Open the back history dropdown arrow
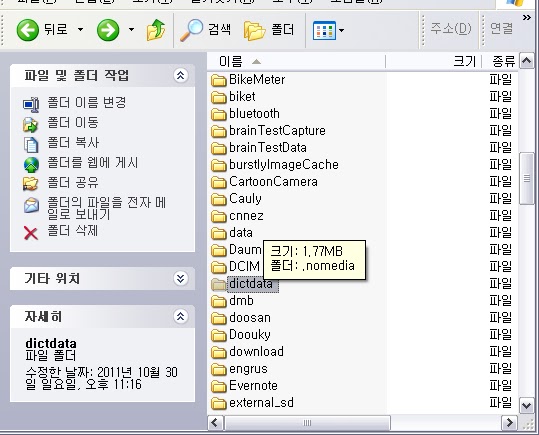This screenshot has width=539, height=435. tap(80, 30)
